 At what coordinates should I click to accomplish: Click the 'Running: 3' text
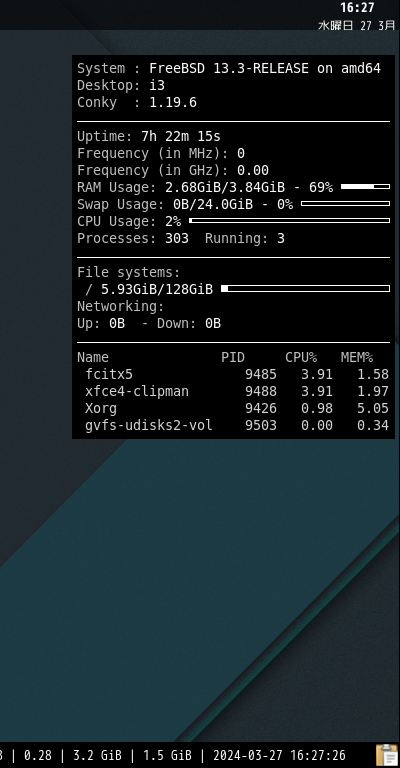click(x=245, y=239)
